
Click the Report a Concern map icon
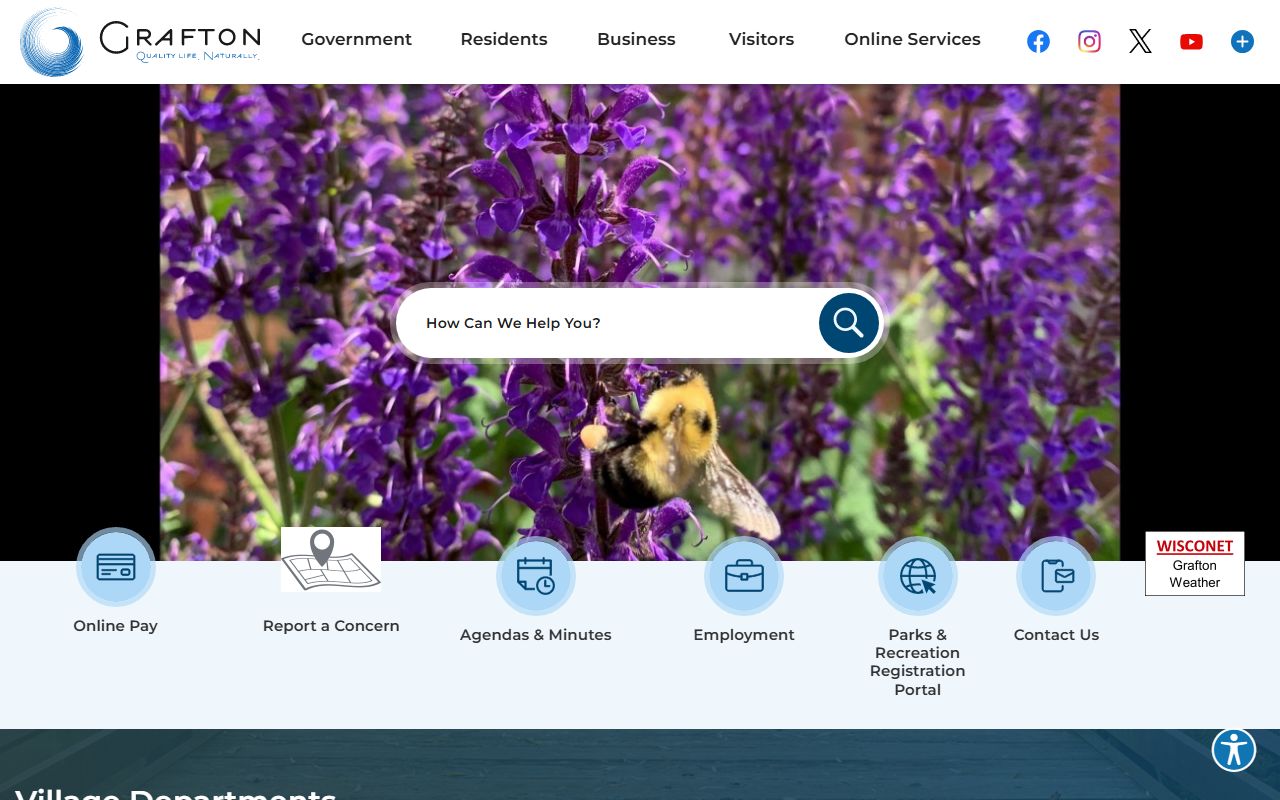click(330, 560)
